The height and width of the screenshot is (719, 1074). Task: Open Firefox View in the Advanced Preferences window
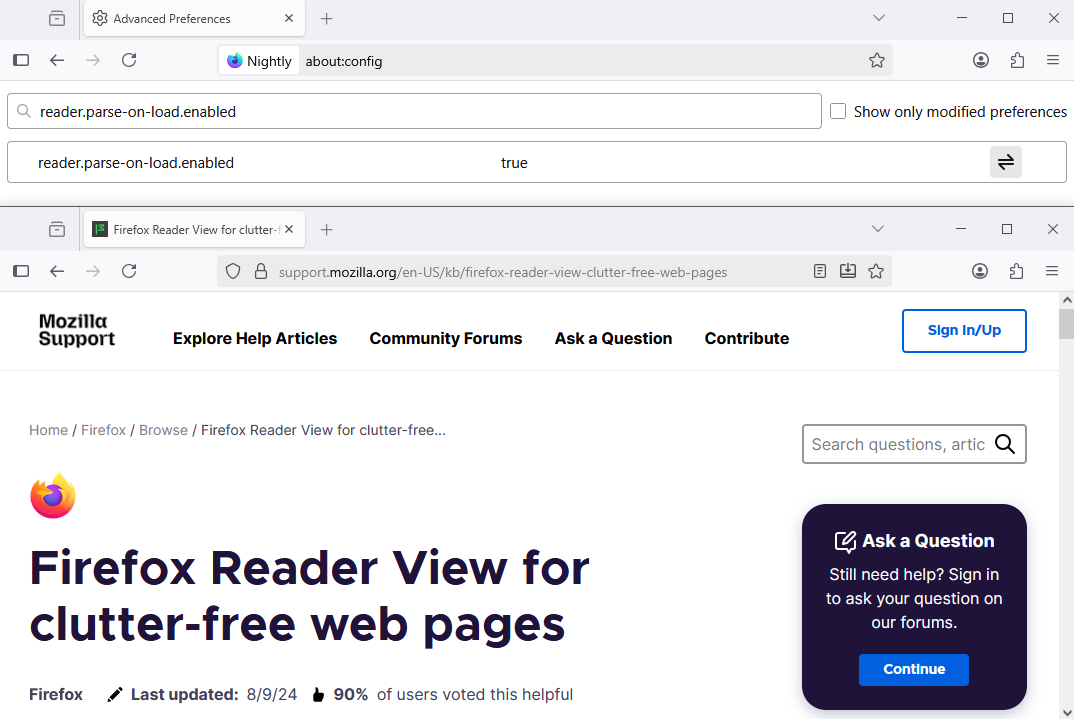[x=57, y=18]
